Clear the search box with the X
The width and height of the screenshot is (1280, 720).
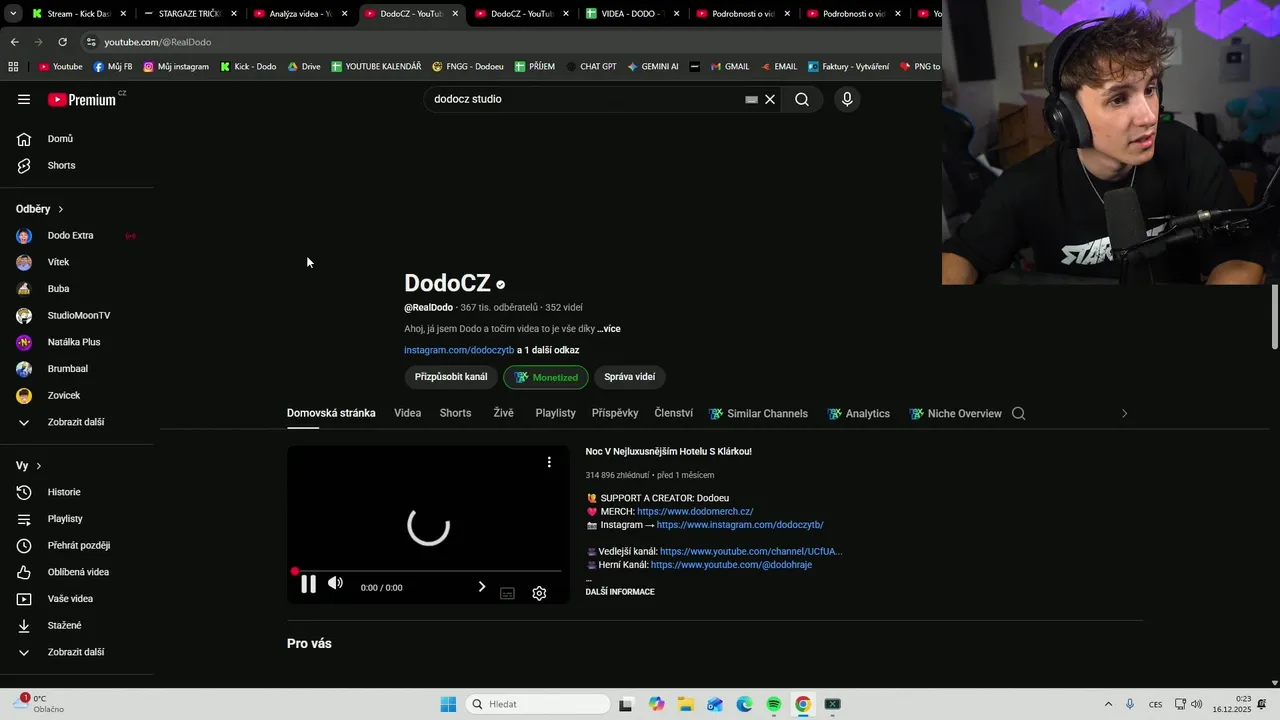[770, 99]
